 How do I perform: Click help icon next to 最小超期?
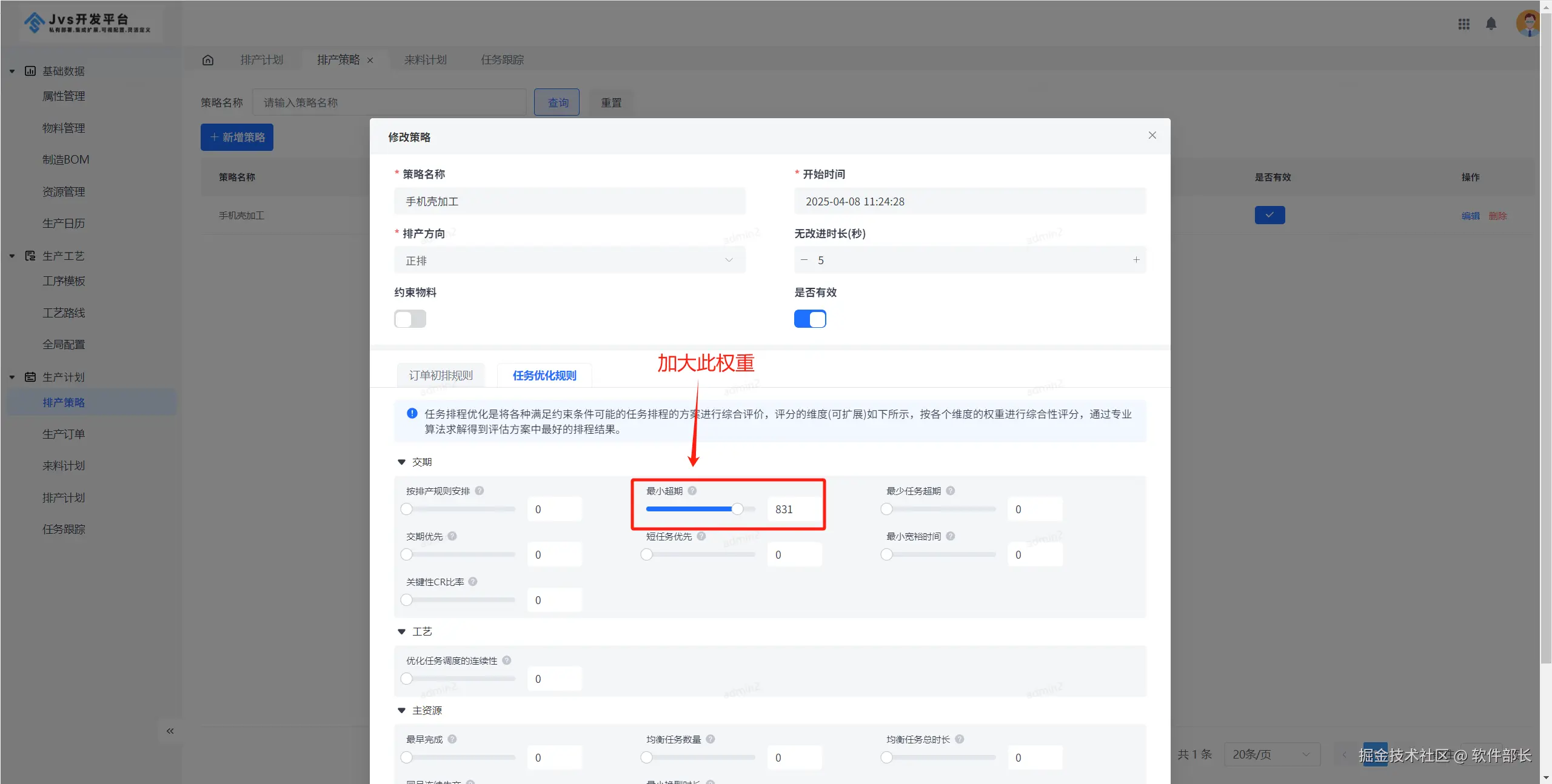[692, 491]
